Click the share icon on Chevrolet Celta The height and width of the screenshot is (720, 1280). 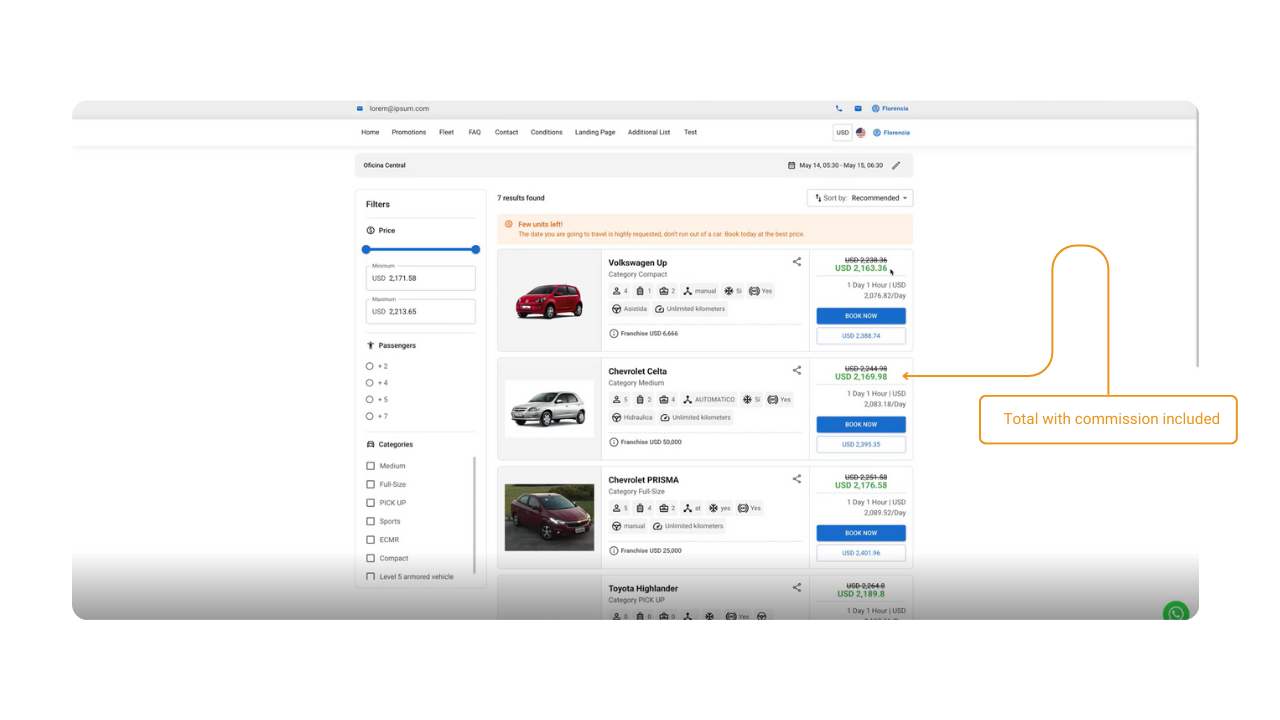(x=797, y=370)
